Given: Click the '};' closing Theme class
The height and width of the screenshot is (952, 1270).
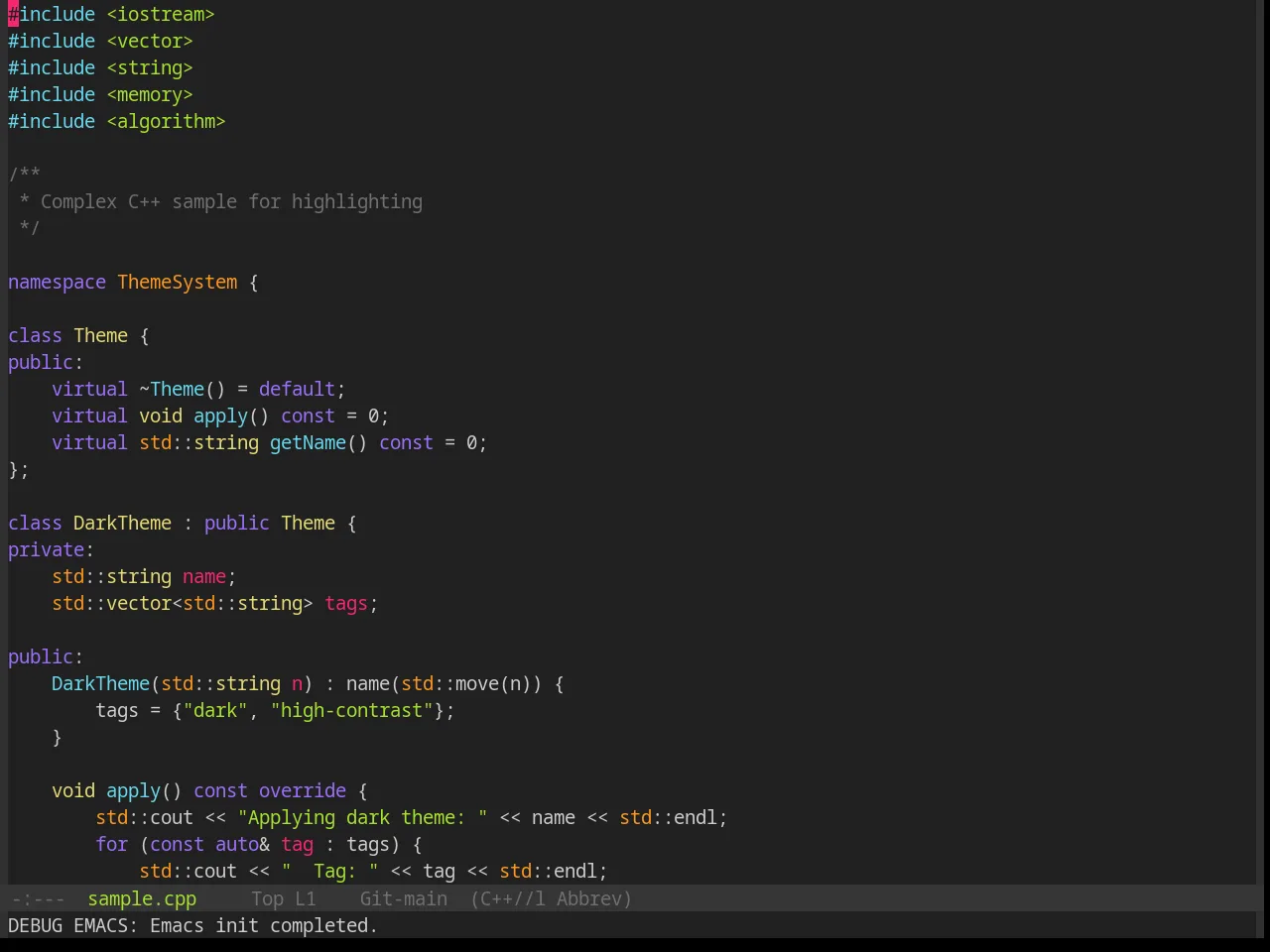Looking at the screenshot, I should pyautogui.click(x=19, y=469).
